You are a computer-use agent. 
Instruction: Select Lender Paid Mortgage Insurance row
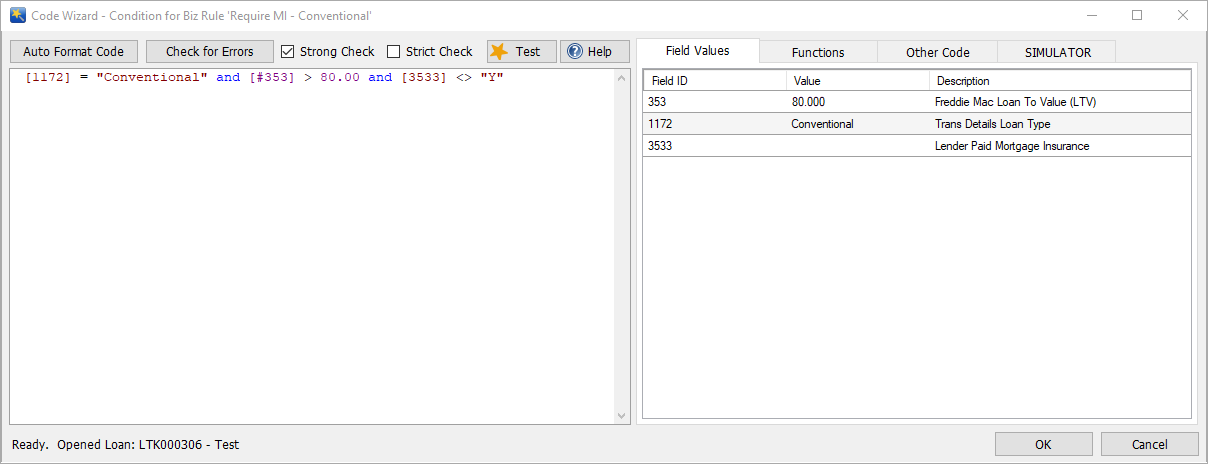(x=916, y=146)
